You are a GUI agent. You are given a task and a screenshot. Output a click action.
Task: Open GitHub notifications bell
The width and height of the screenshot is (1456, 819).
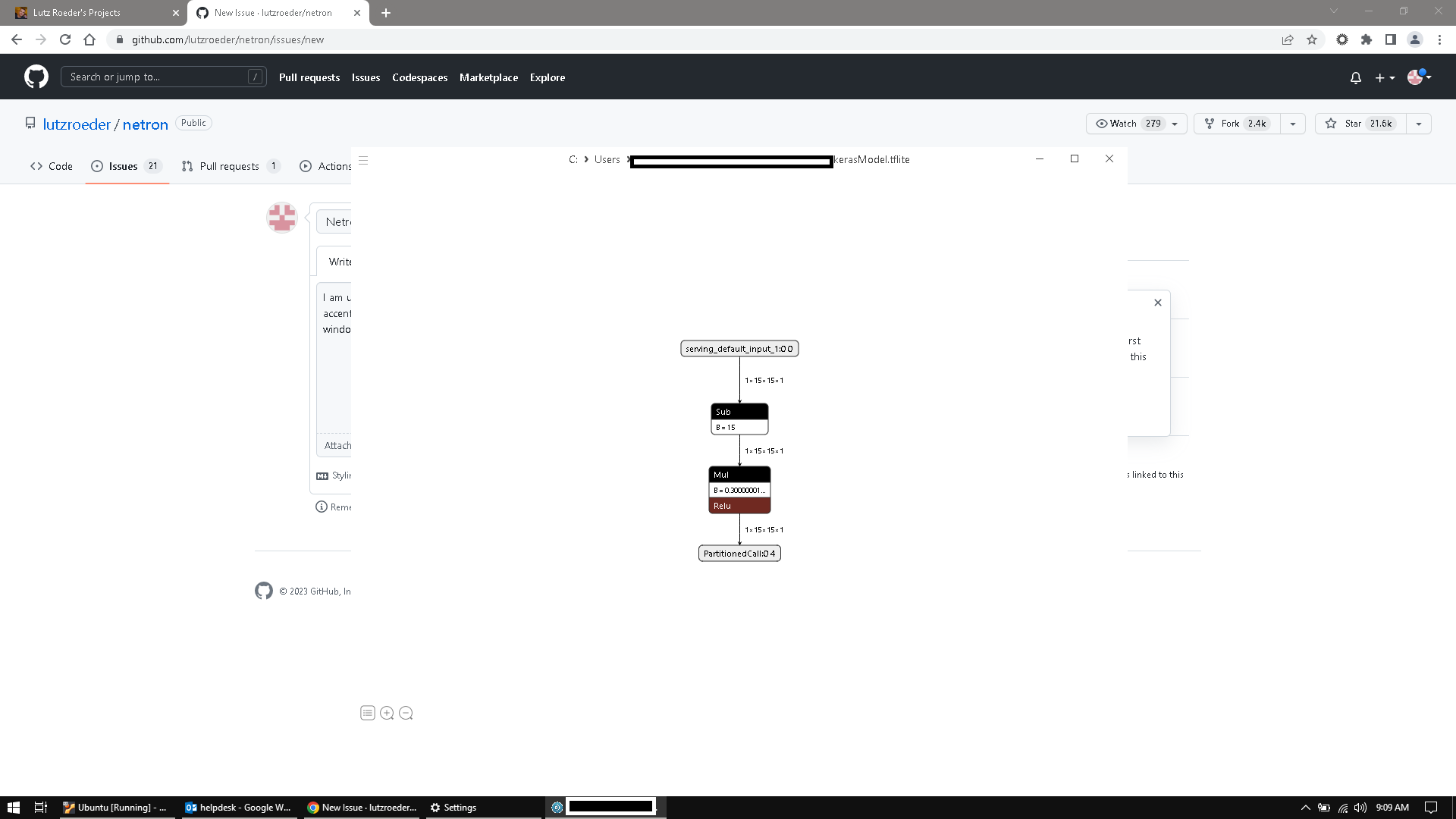coord(1355,77)
